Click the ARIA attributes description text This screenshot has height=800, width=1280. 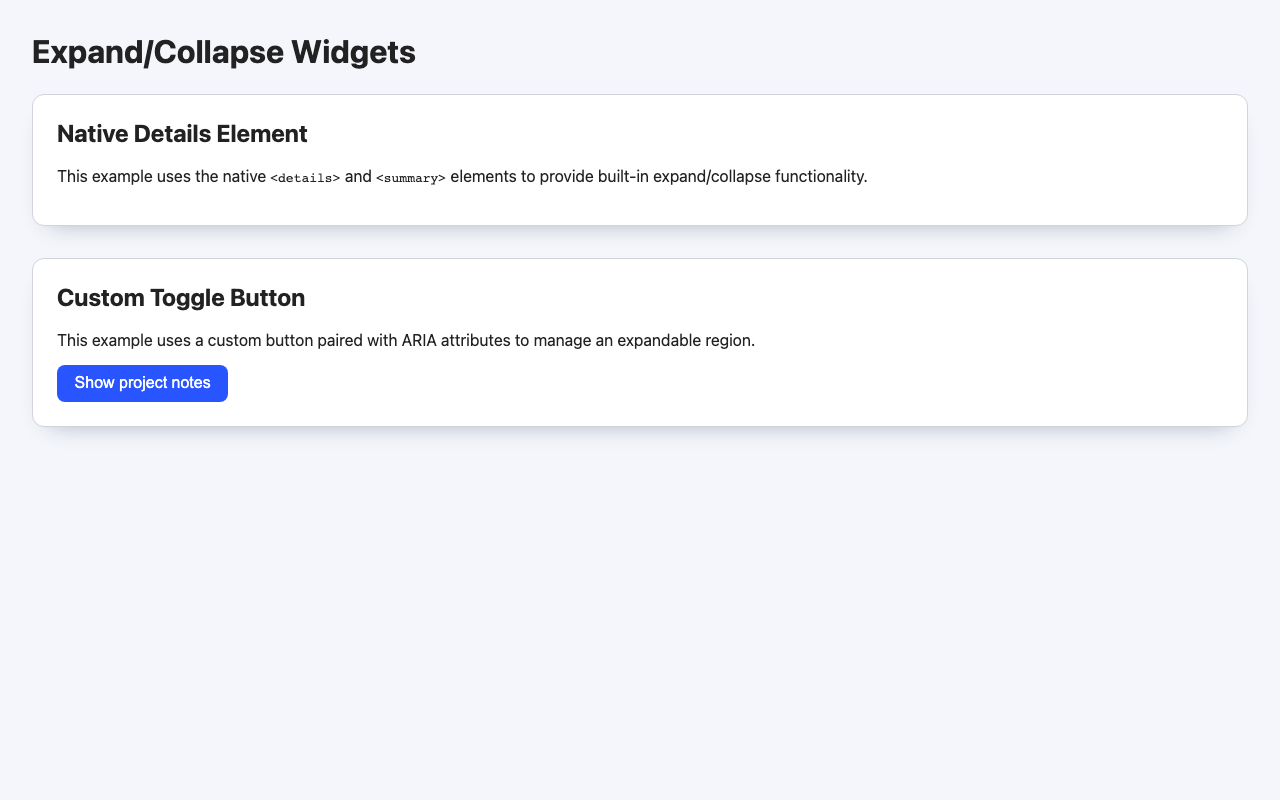(406, 340)
